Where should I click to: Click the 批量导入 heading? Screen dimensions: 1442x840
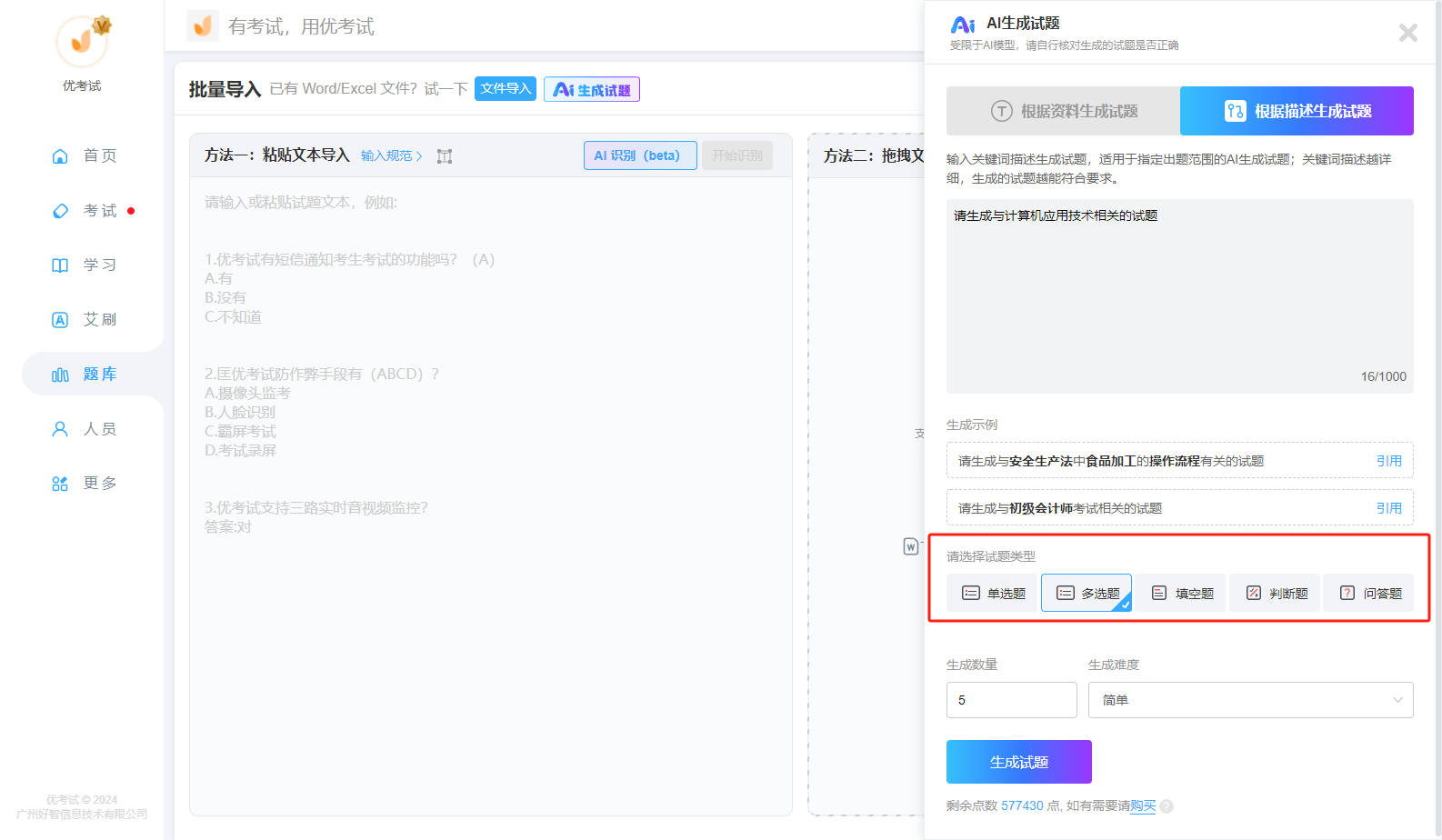[x=225, y=89]
